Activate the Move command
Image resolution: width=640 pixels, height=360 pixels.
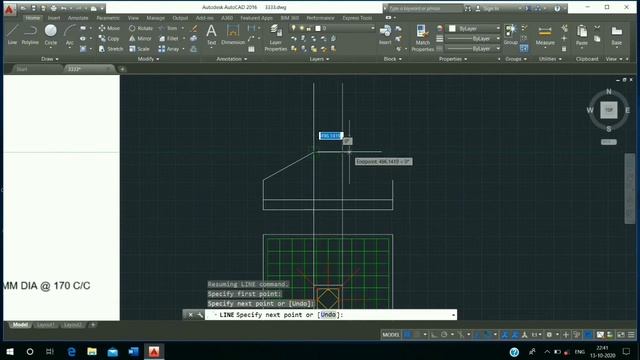pyautogui.click(x=109, y=28)
